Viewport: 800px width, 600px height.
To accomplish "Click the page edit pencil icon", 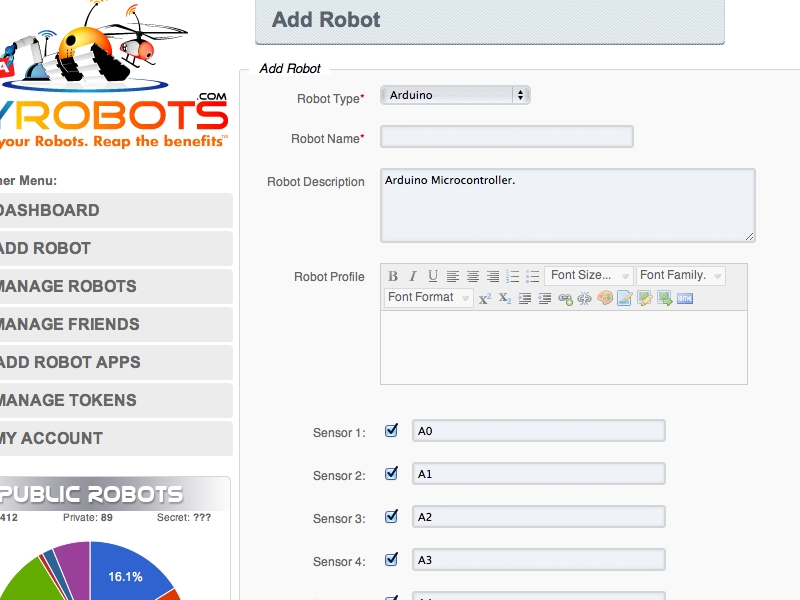I will pos(624,298).
